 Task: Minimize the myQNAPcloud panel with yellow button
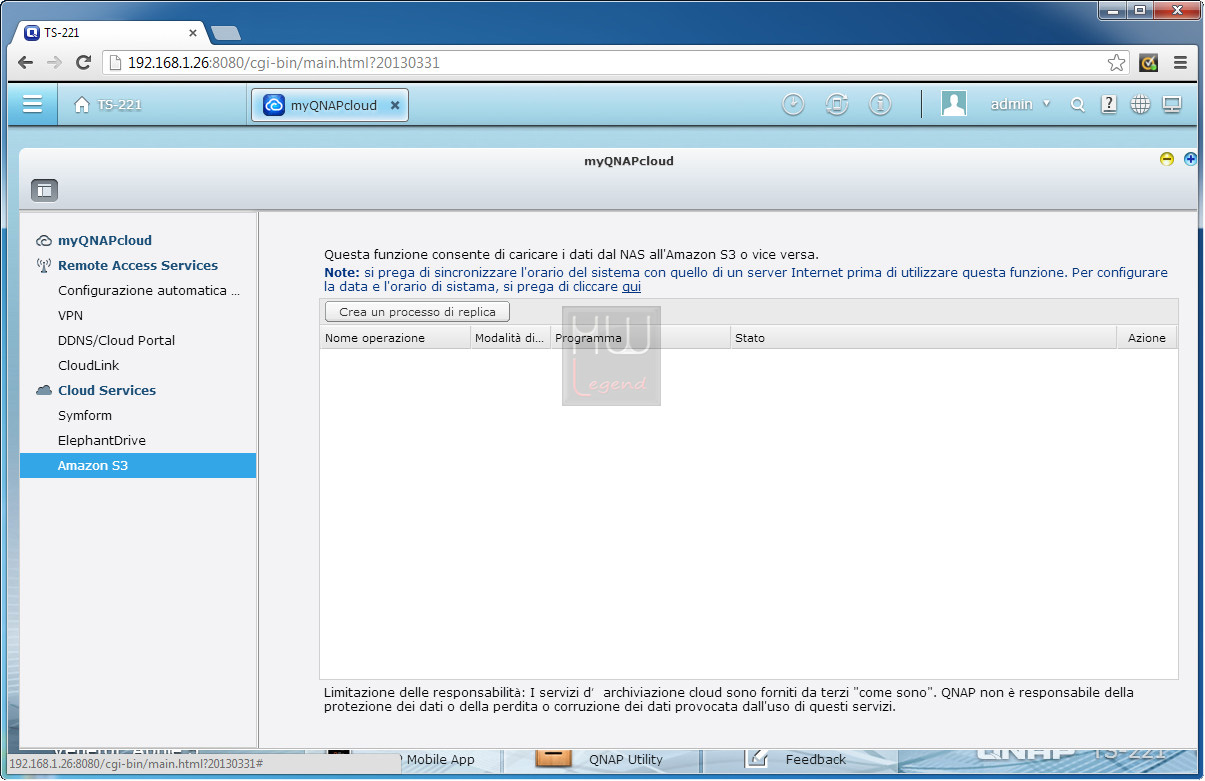(1167, 159)
